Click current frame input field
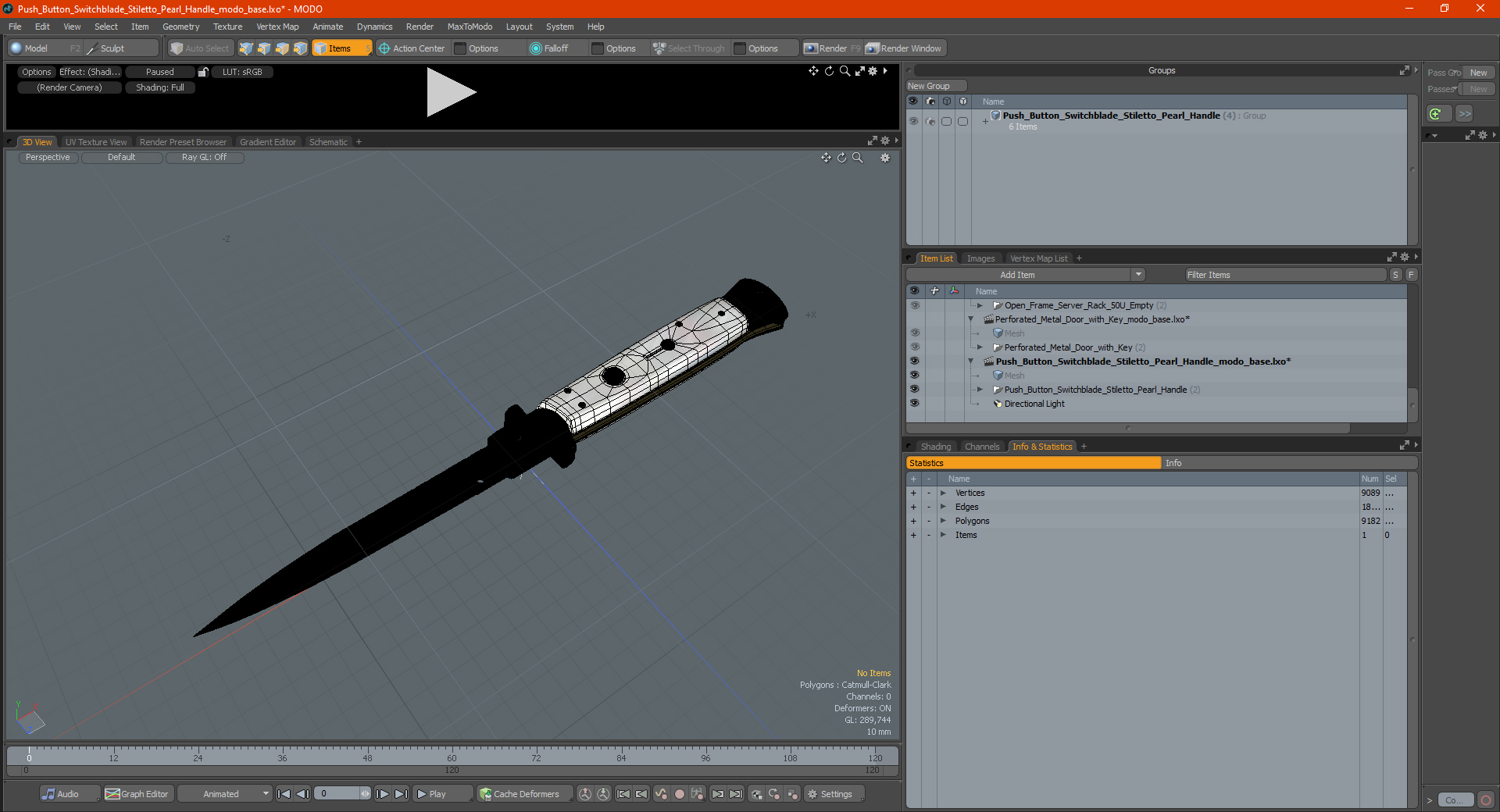Viewport: 1500px width, 812px height. pyautogui.click(x=338, y=794)
